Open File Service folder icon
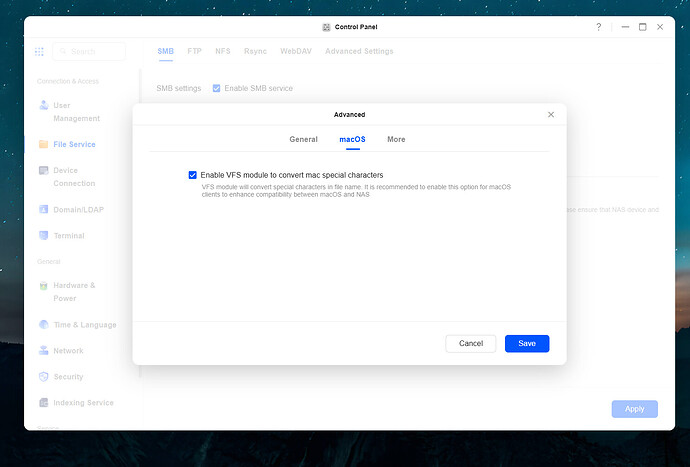 (x=43, y=144)
